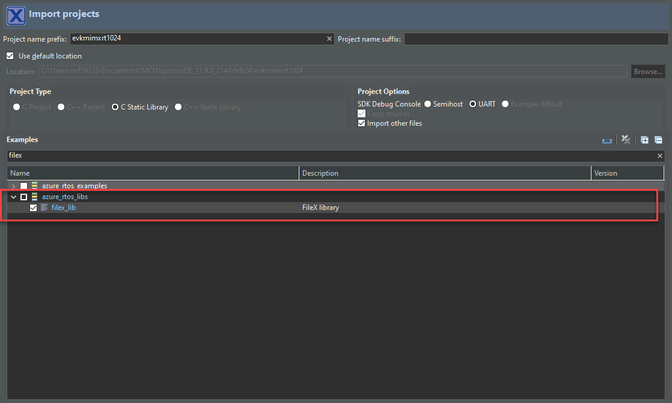Image resolution: width=672 pixels, height=403 pixels.
Task: Choose Example default for SDK Debug Console
Action: point(505,104)
